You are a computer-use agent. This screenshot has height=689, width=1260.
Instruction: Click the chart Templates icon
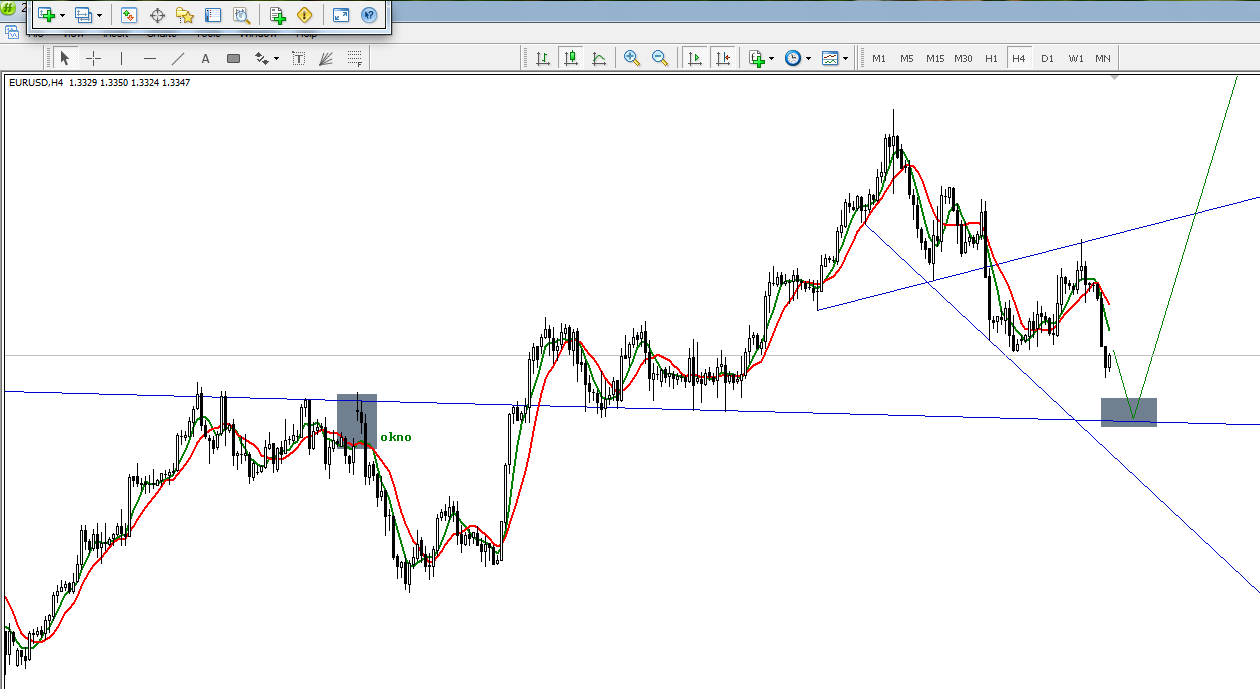(x=830, y=58)
